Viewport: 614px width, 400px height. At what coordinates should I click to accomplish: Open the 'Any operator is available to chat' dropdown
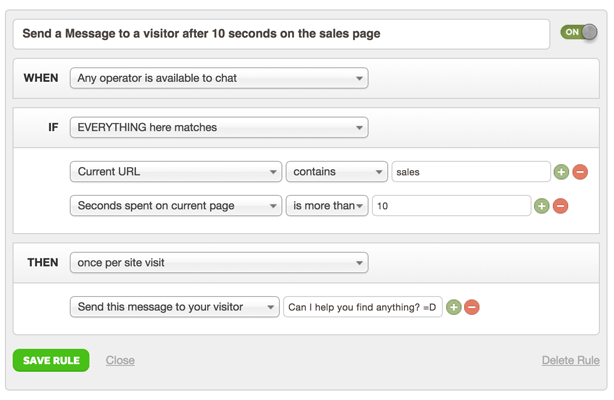[x=218, y=78]
